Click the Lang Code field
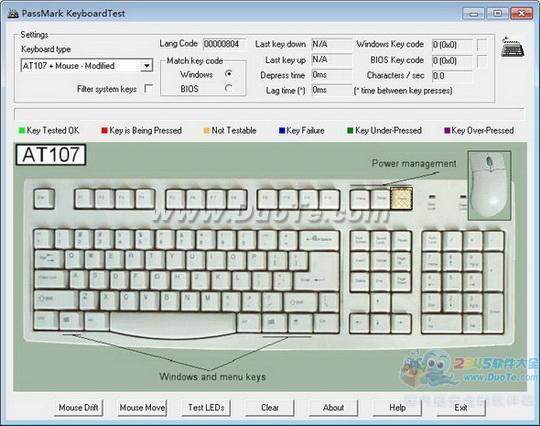The height and width of the screenshot is (426, 540). [224, 44]
